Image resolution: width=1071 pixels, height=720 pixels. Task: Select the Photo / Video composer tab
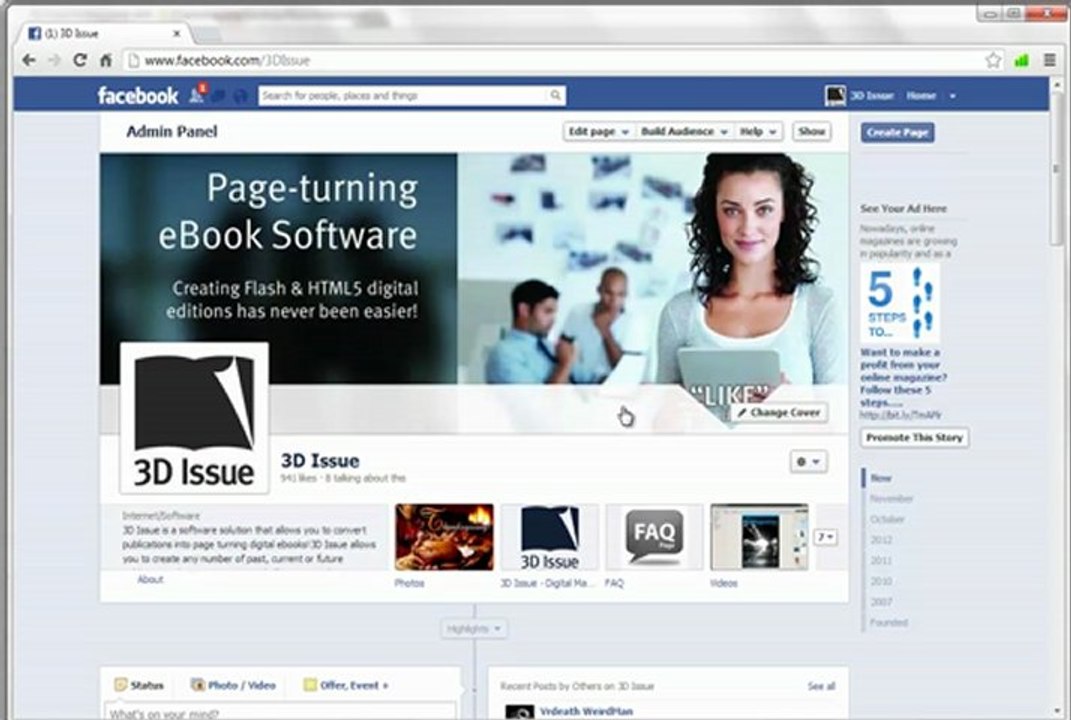coord(234,685)
